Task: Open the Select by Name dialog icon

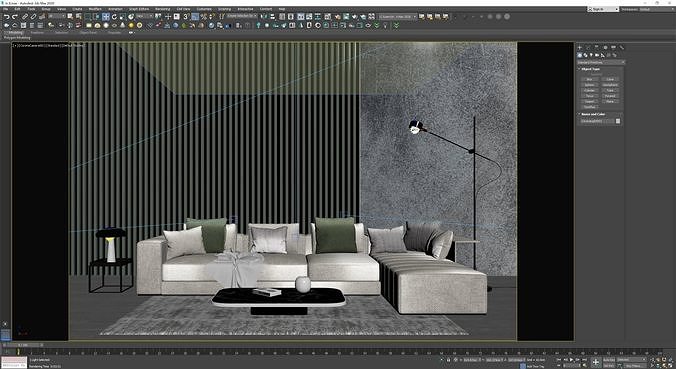Action: tap(78, 16)
